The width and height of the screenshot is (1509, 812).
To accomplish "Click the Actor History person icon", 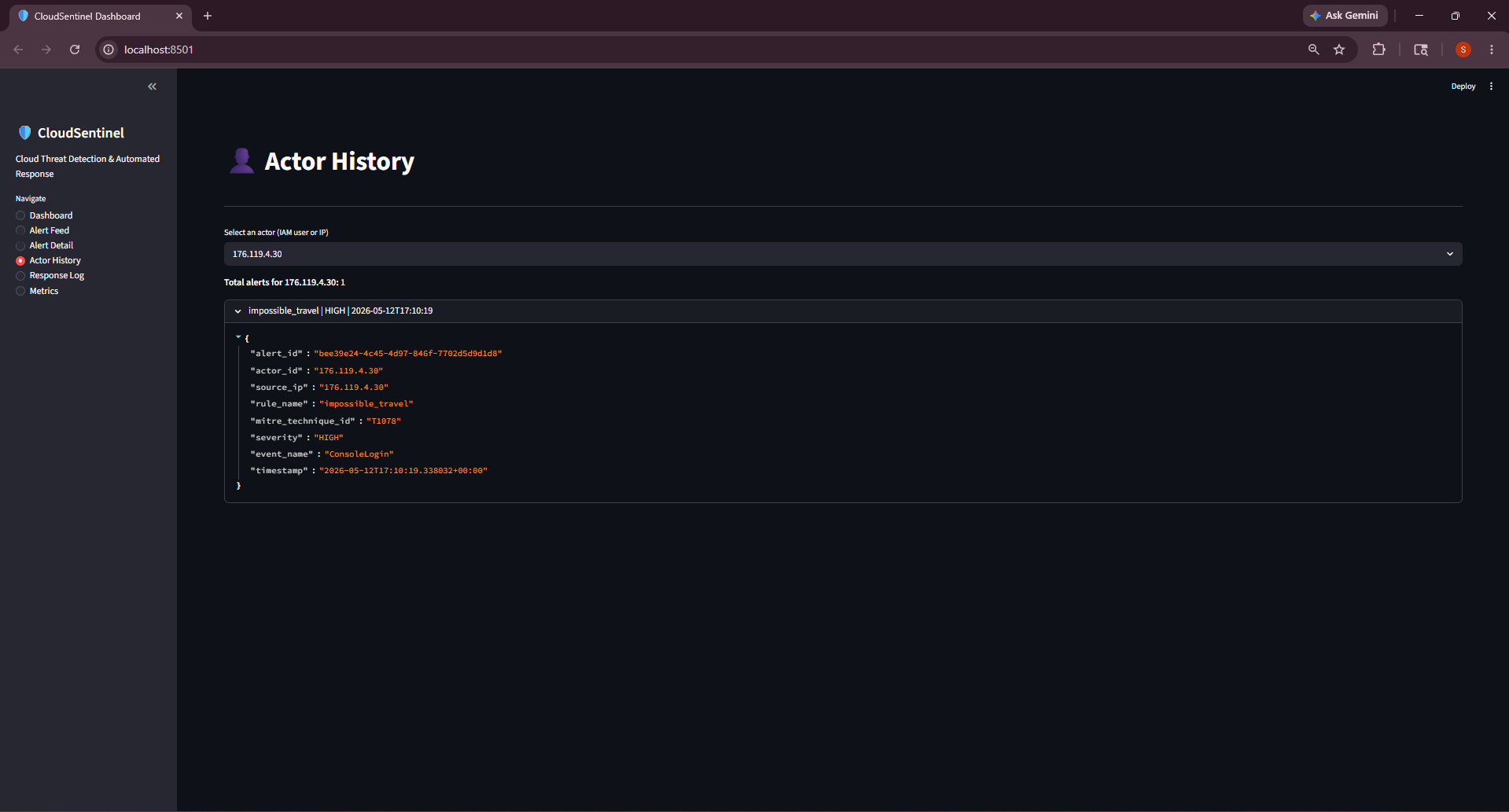I will tap(242, 160).
